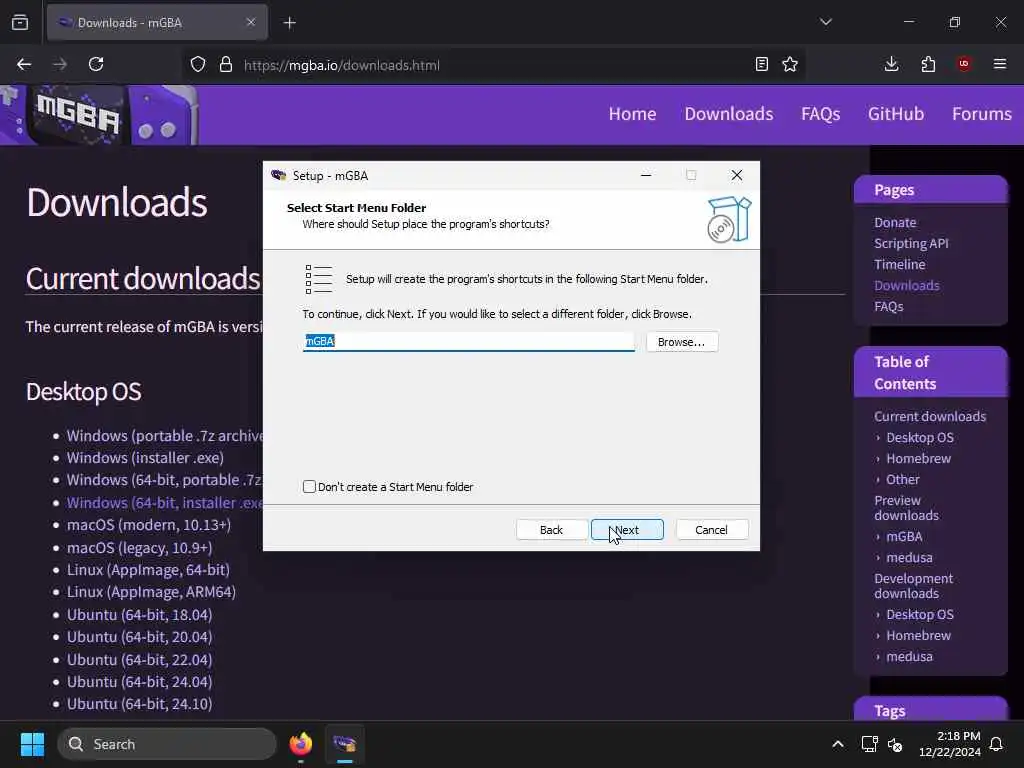Check Don't create a Start Menu folder

[310, 487]
